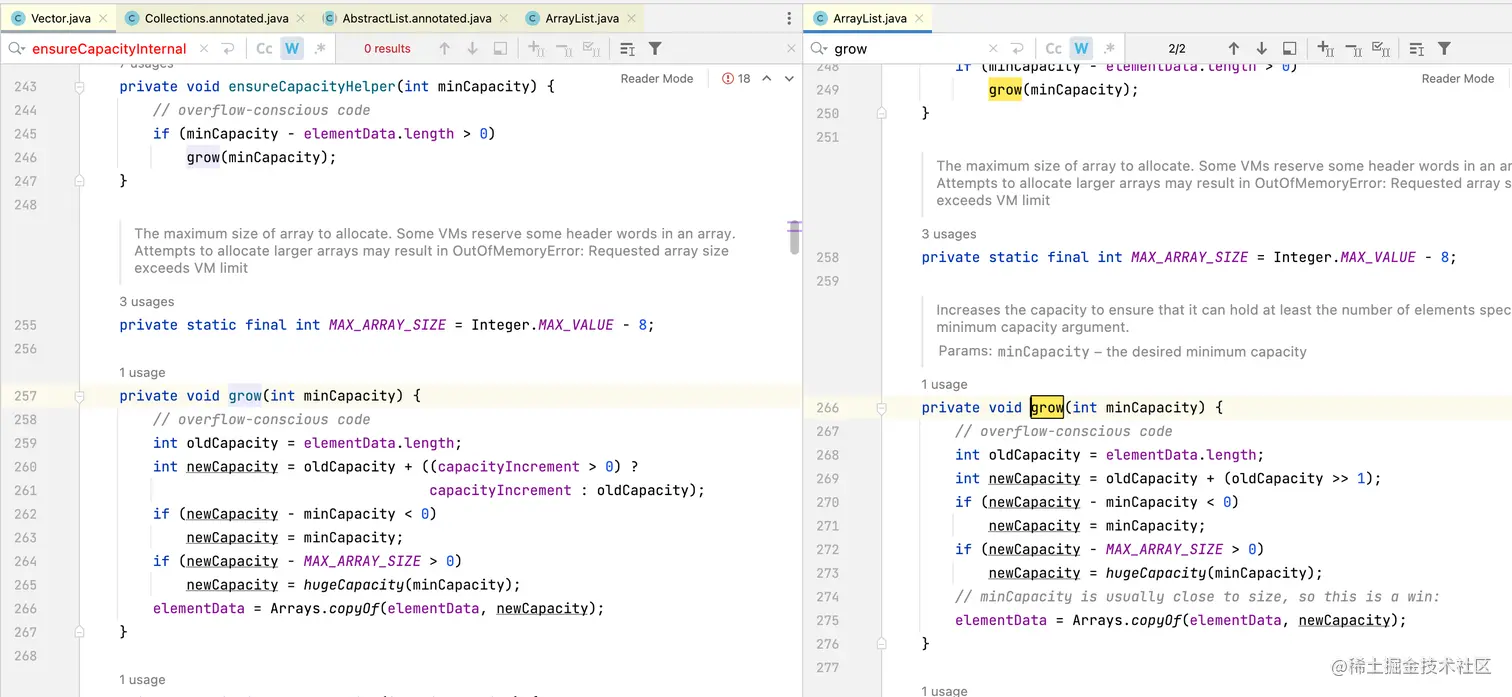Toggle Regex option in left search bar
1512x697 pixels.
tap(320, 48)
